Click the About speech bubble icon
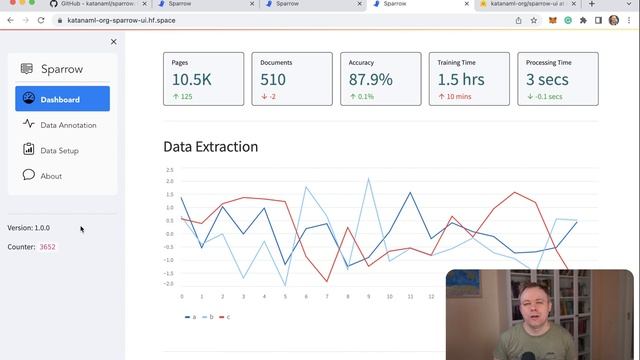The width and height of the screenshot is (640, 360). pyautogui.click(x=29, y=175)
